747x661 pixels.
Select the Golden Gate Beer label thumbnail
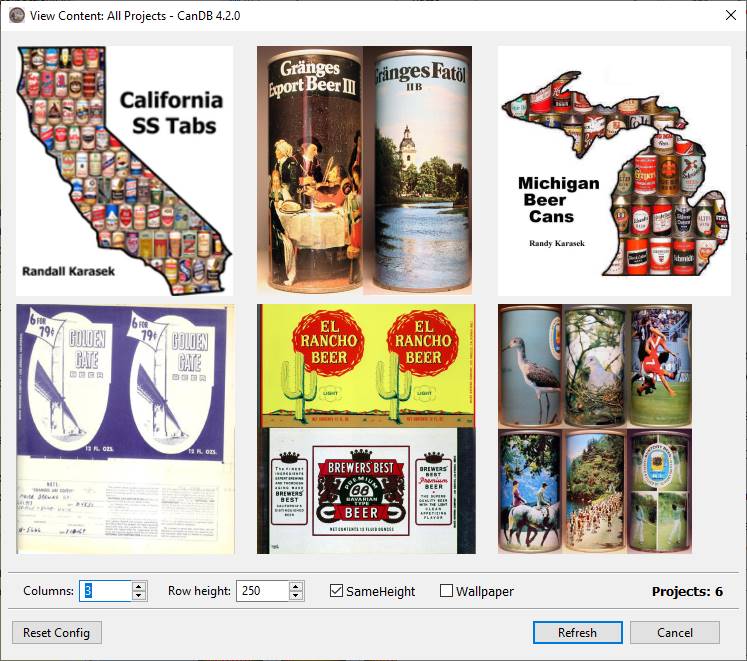125,429
